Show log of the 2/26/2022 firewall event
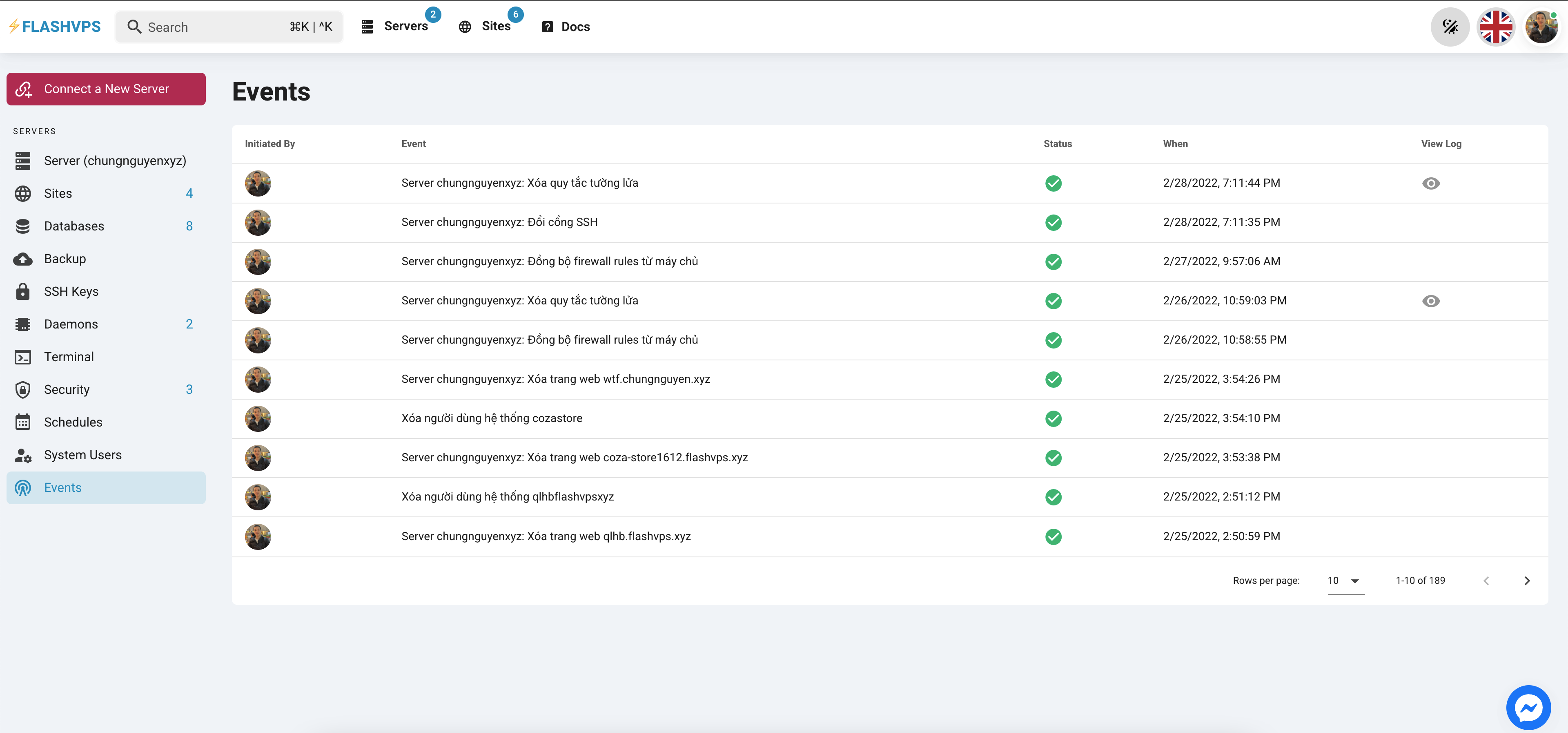 (1430, 300)
